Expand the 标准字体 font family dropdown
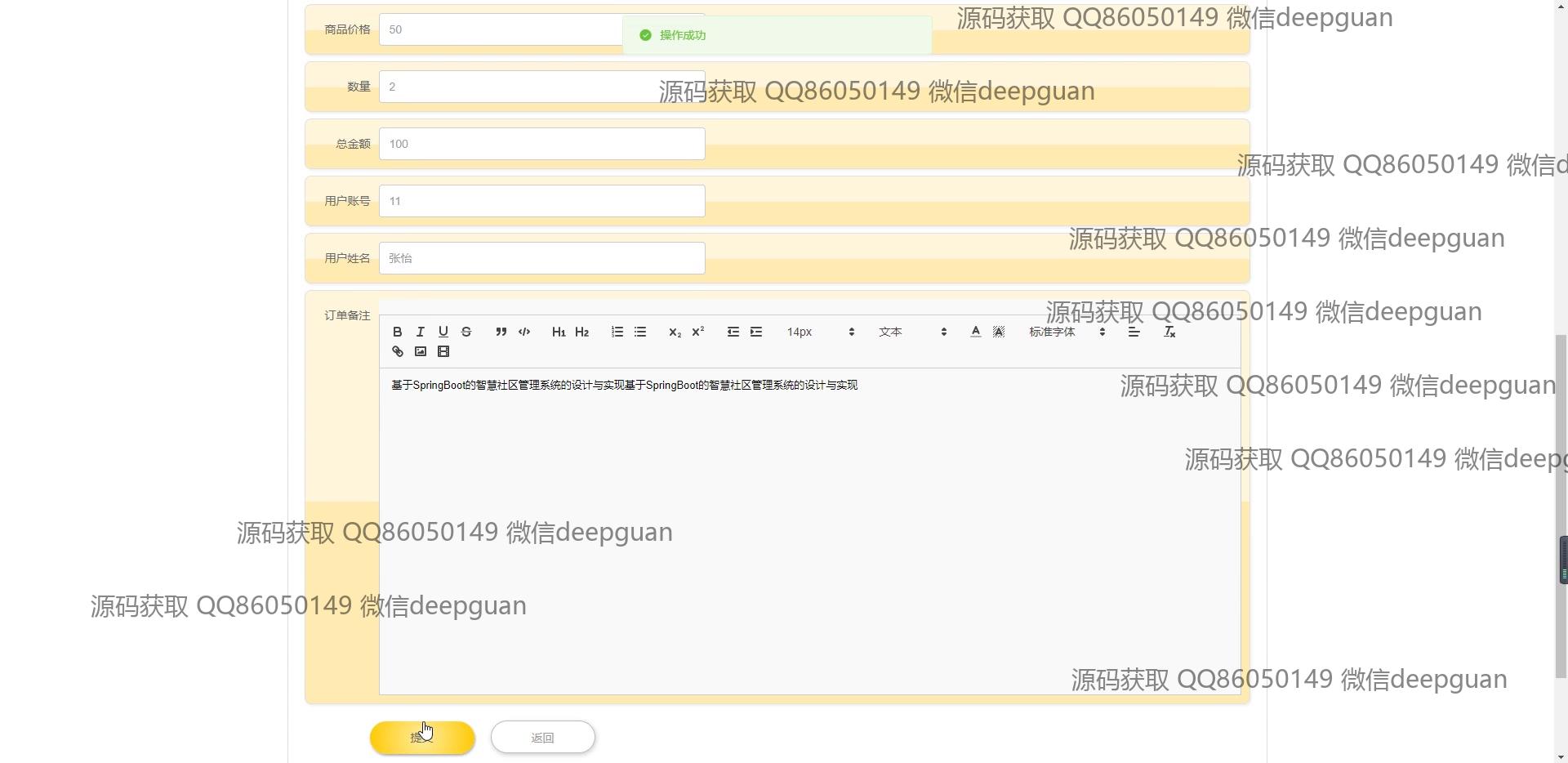Screen dimensions: 1568x763 [x=1067, y=332]
